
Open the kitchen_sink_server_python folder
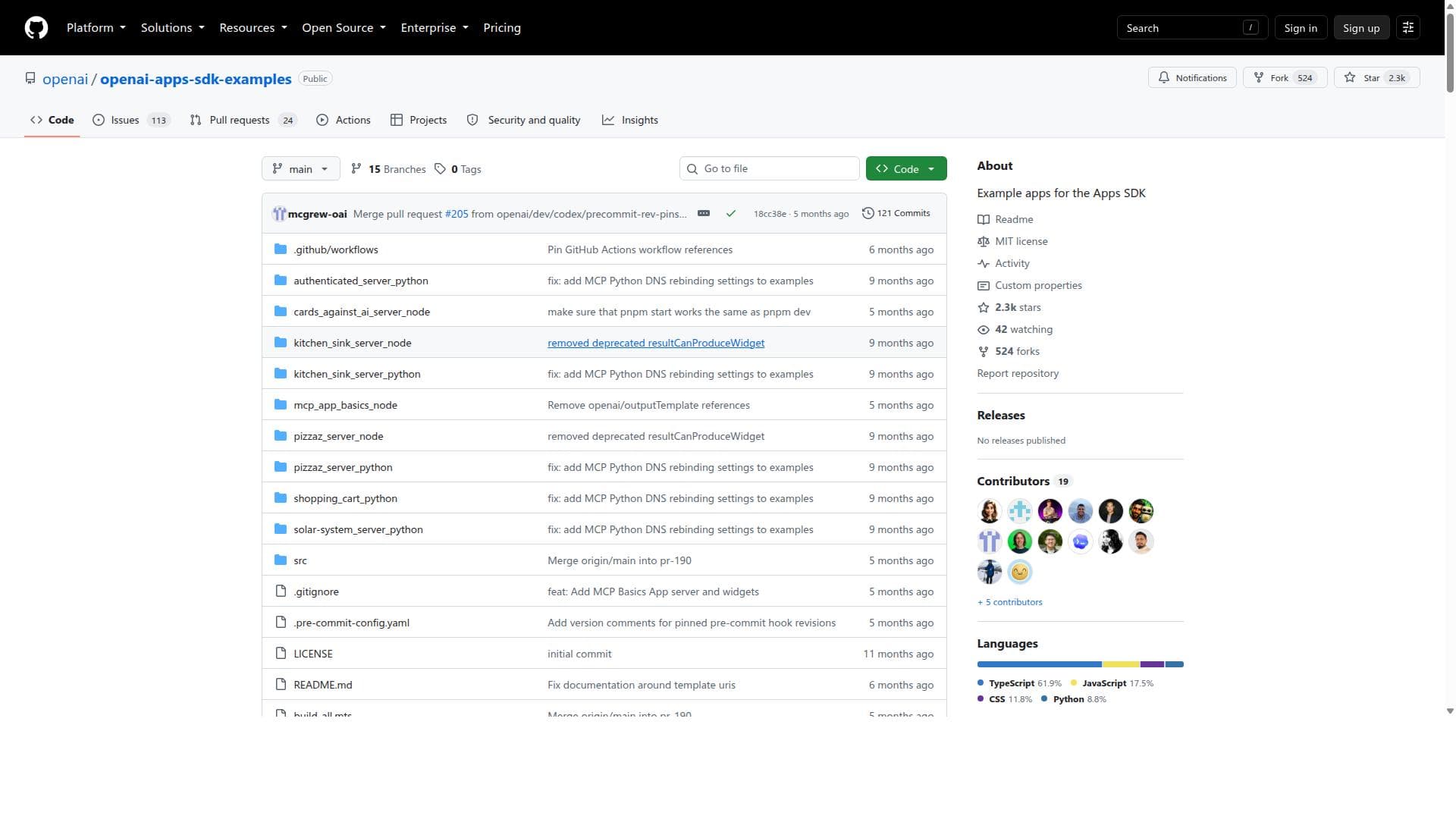[x=356, y=375]
